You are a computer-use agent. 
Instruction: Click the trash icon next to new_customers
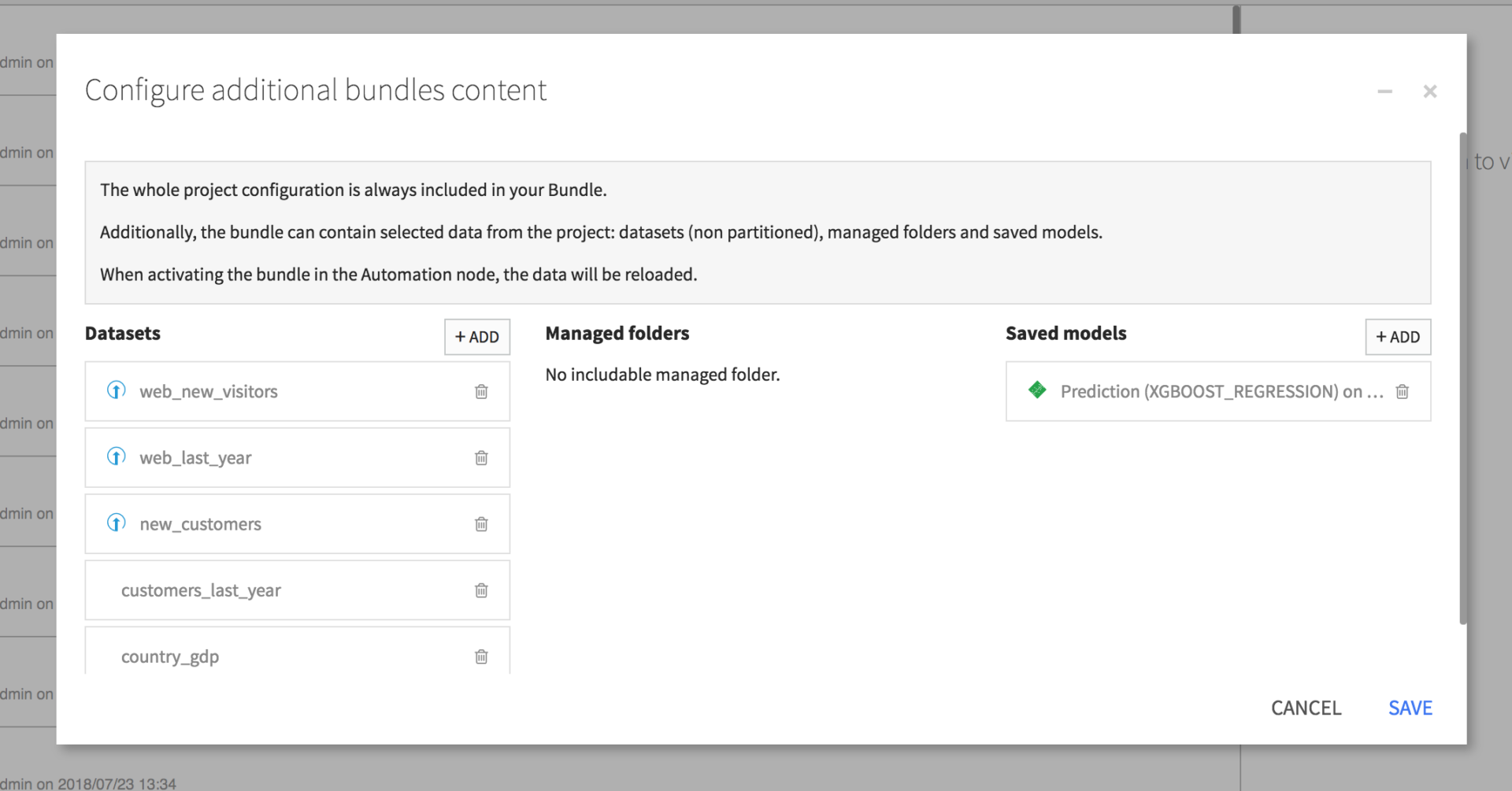pos(481,523)
